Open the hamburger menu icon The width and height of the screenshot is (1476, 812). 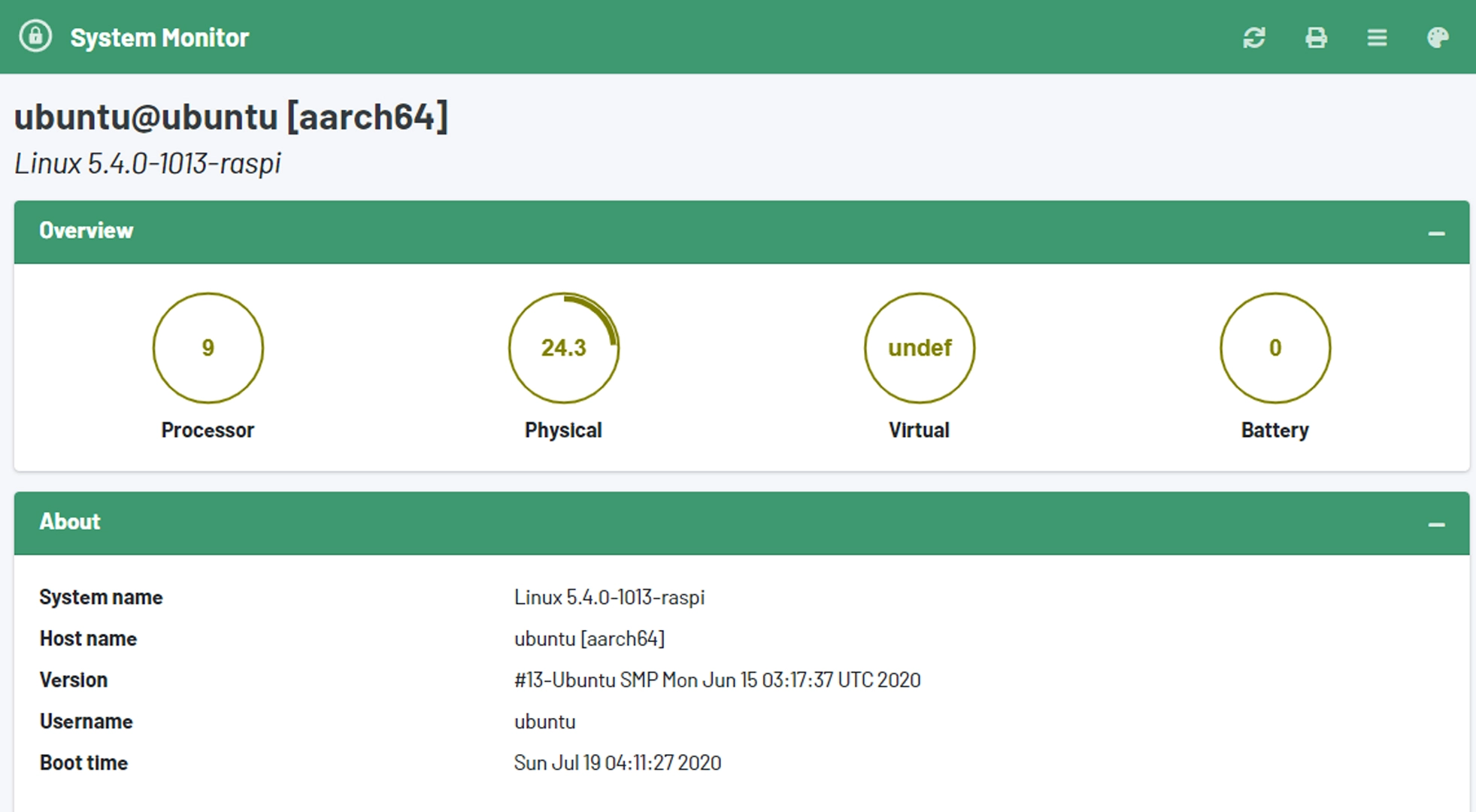(x=1377, y=38)
